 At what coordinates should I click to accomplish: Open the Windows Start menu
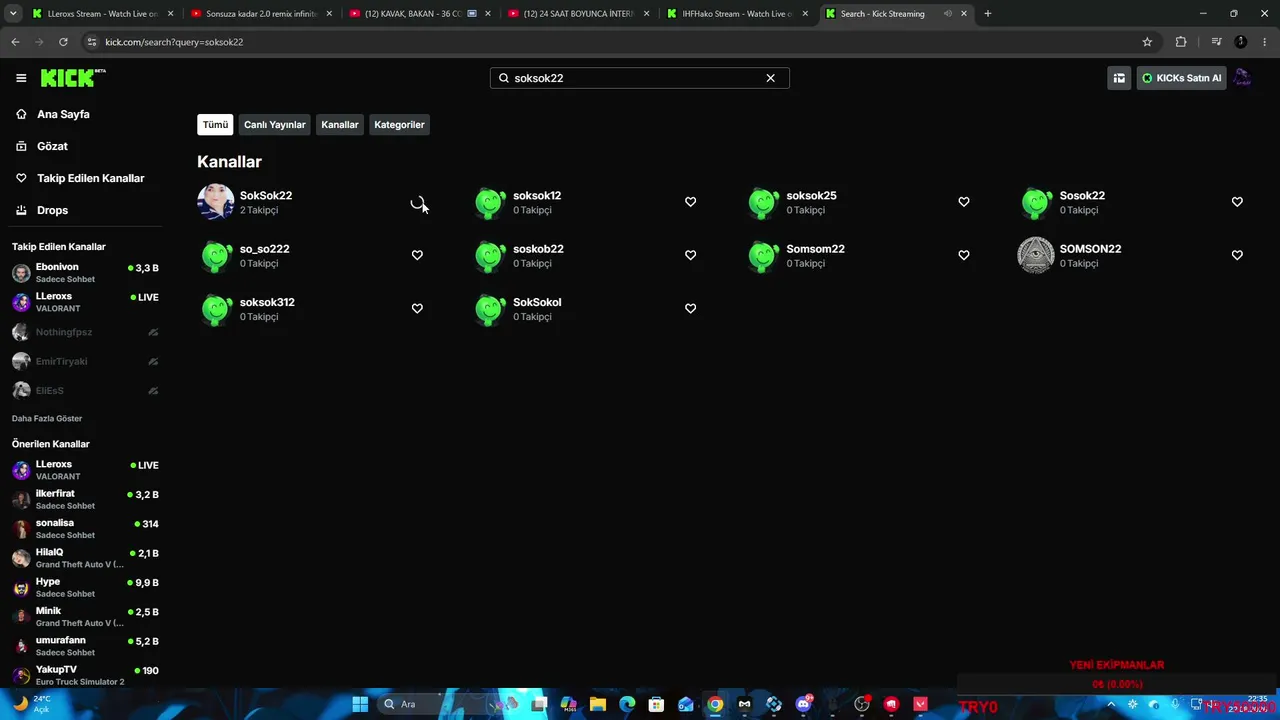(360, 704)
